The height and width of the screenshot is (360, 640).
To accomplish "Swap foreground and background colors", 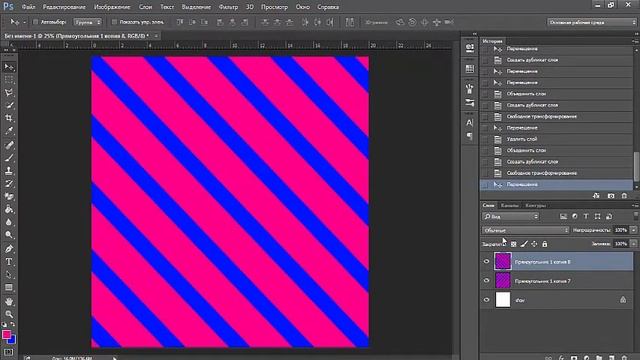I will (13, 324).
